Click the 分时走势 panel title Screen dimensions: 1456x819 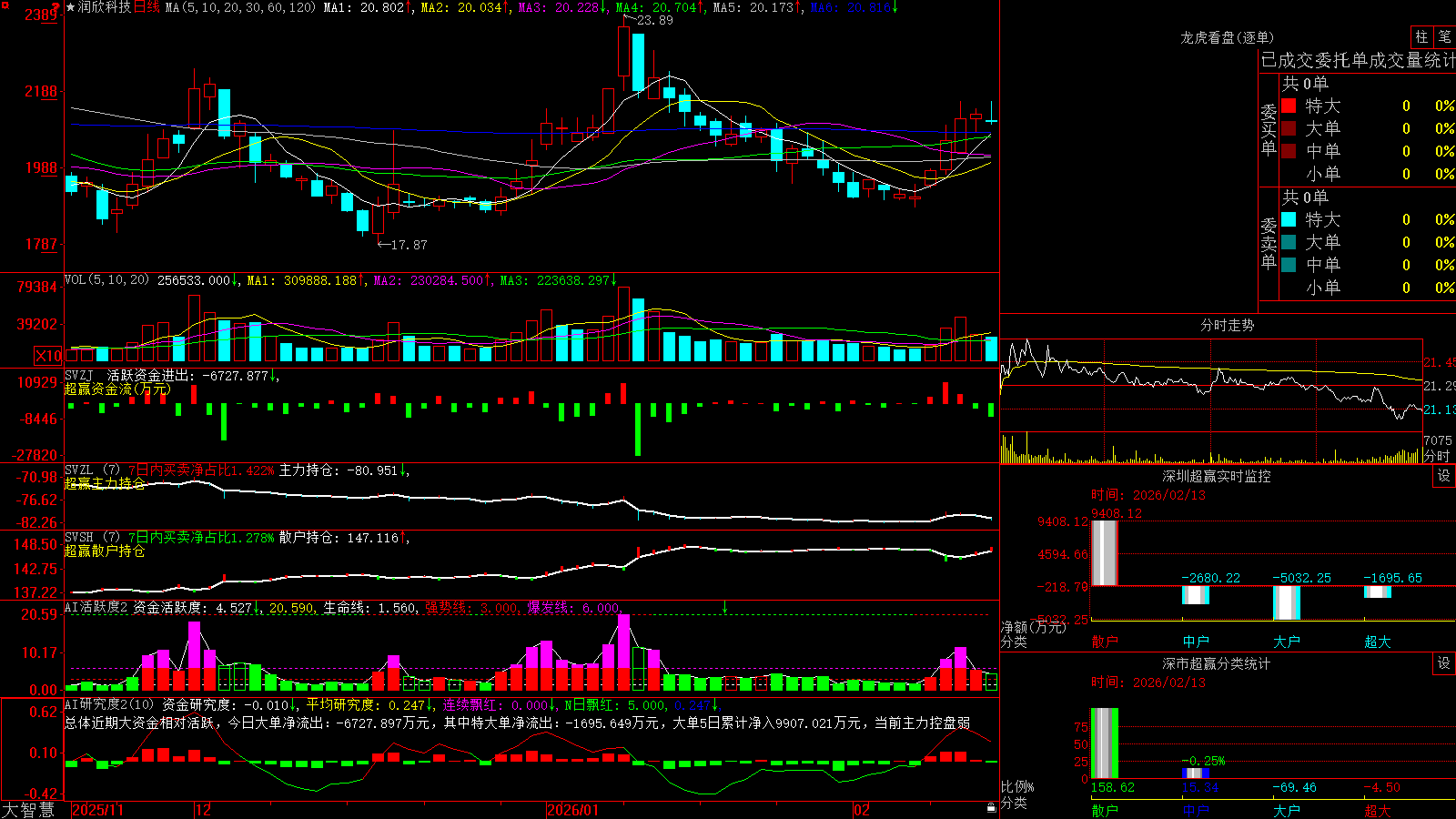point(1227,325)
